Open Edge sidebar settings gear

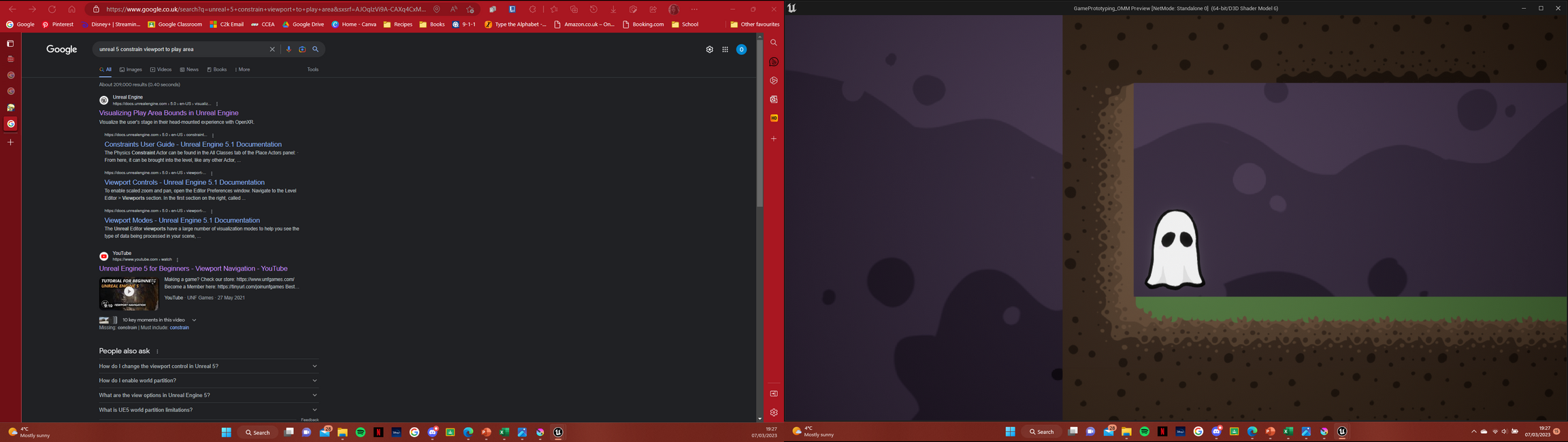click(774, 412)
